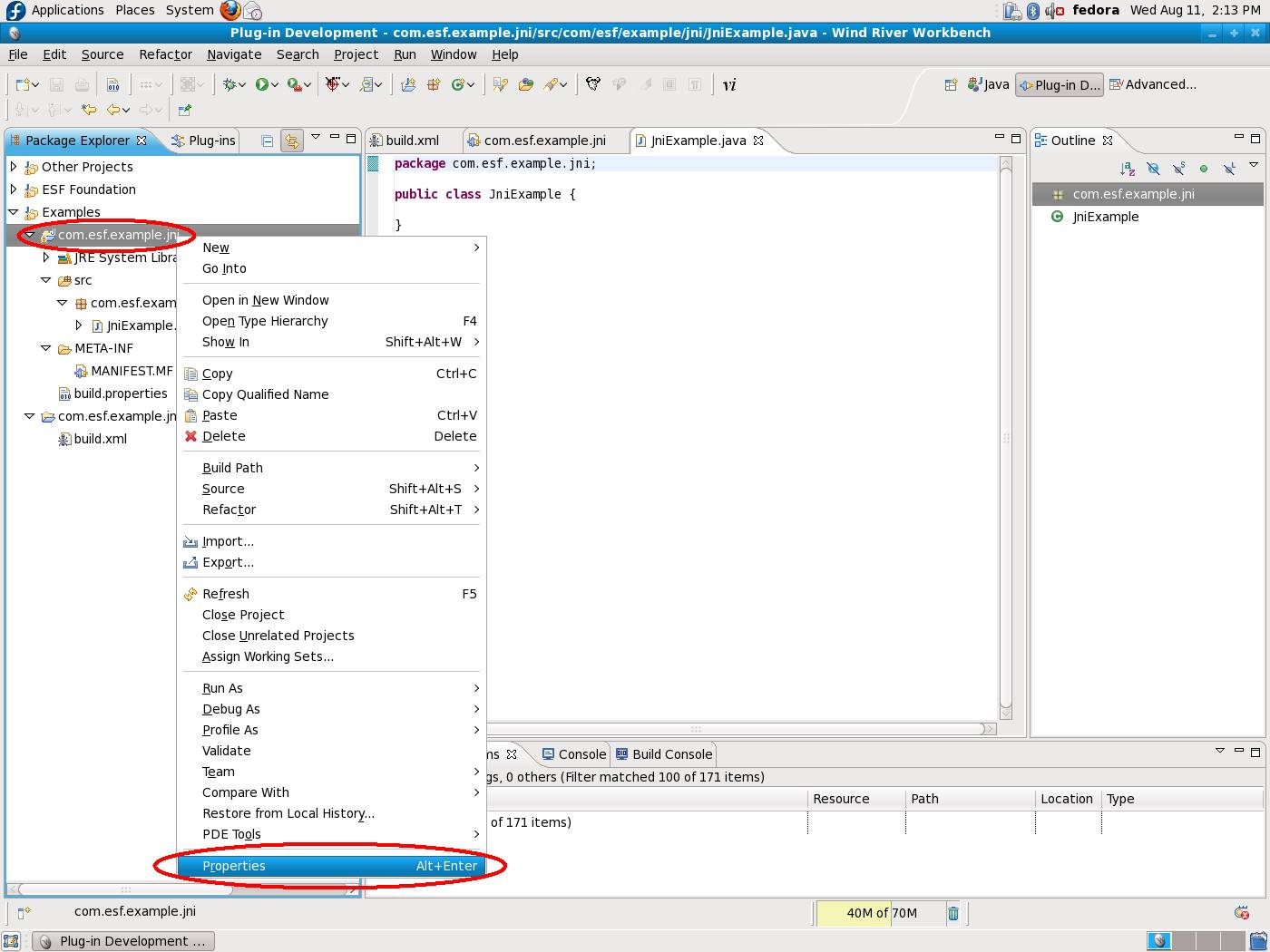Close the Outline view tab
The width and height of the screenshot is (1270, 952).
pyautogui.click(x=1108, y=141)
